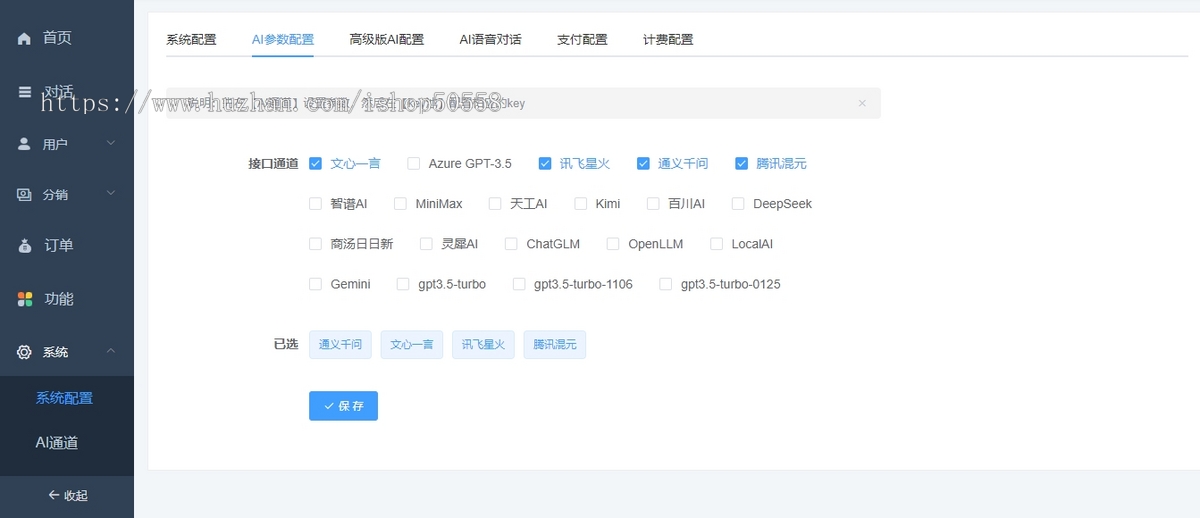
Task: Expand the 分销 menu chevron
Action: pyautogui.click(x=111, y=193)
